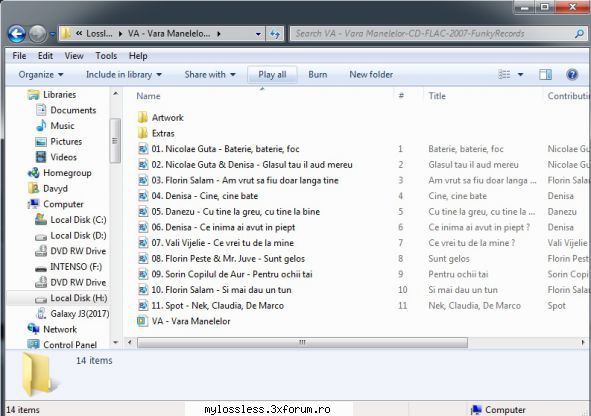Select file icon of 07. Vali Vijelie track
The image size is (591, 416).
pyautogui.click(x=142, y=243)
